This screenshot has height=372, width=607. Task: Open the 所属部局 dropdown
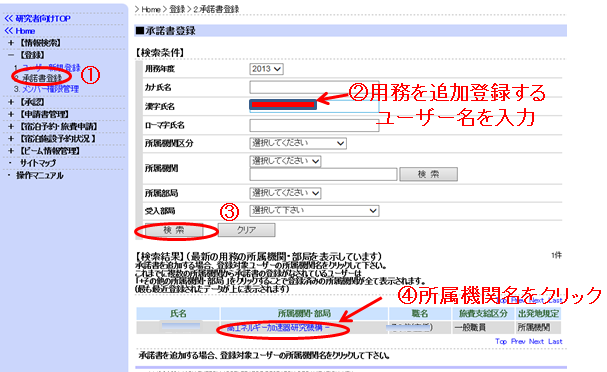coord(285,193)
